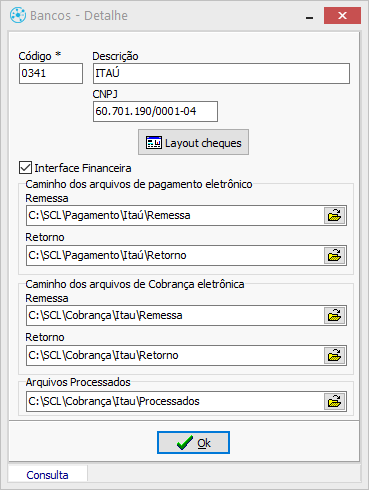Image resolution: width=369 pixels, height=490 pixels.
Task: Browse folder for Arquivos Processados path
Action: (335, 401)
